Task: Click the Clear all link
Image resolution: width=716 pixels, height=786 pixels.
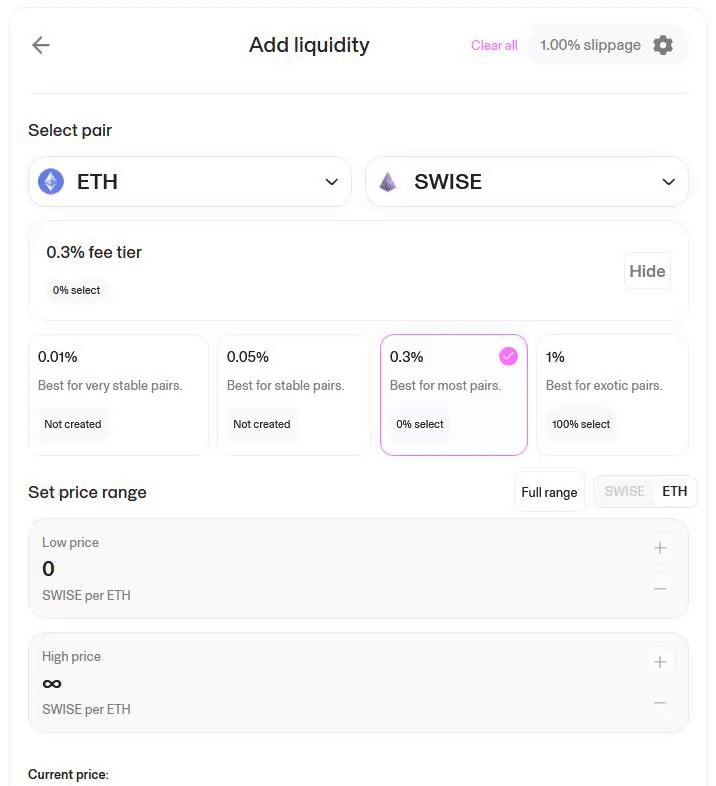Action: 494,46
